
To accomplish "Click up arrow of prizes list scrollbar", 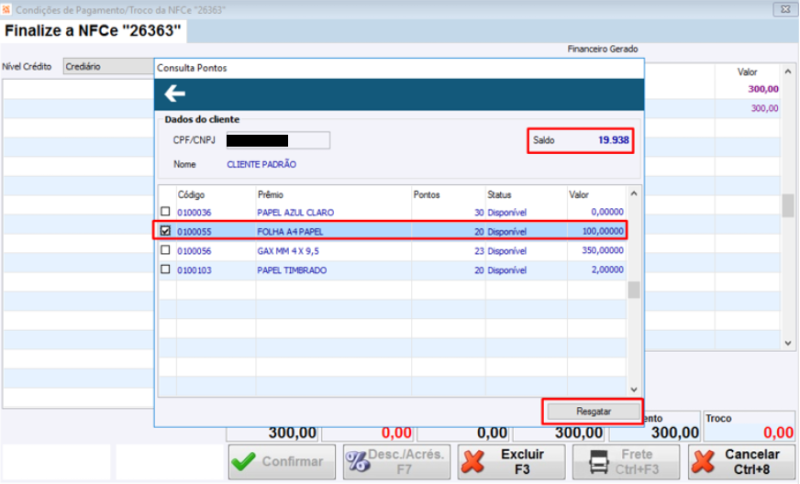I will [x=634, y=193].
